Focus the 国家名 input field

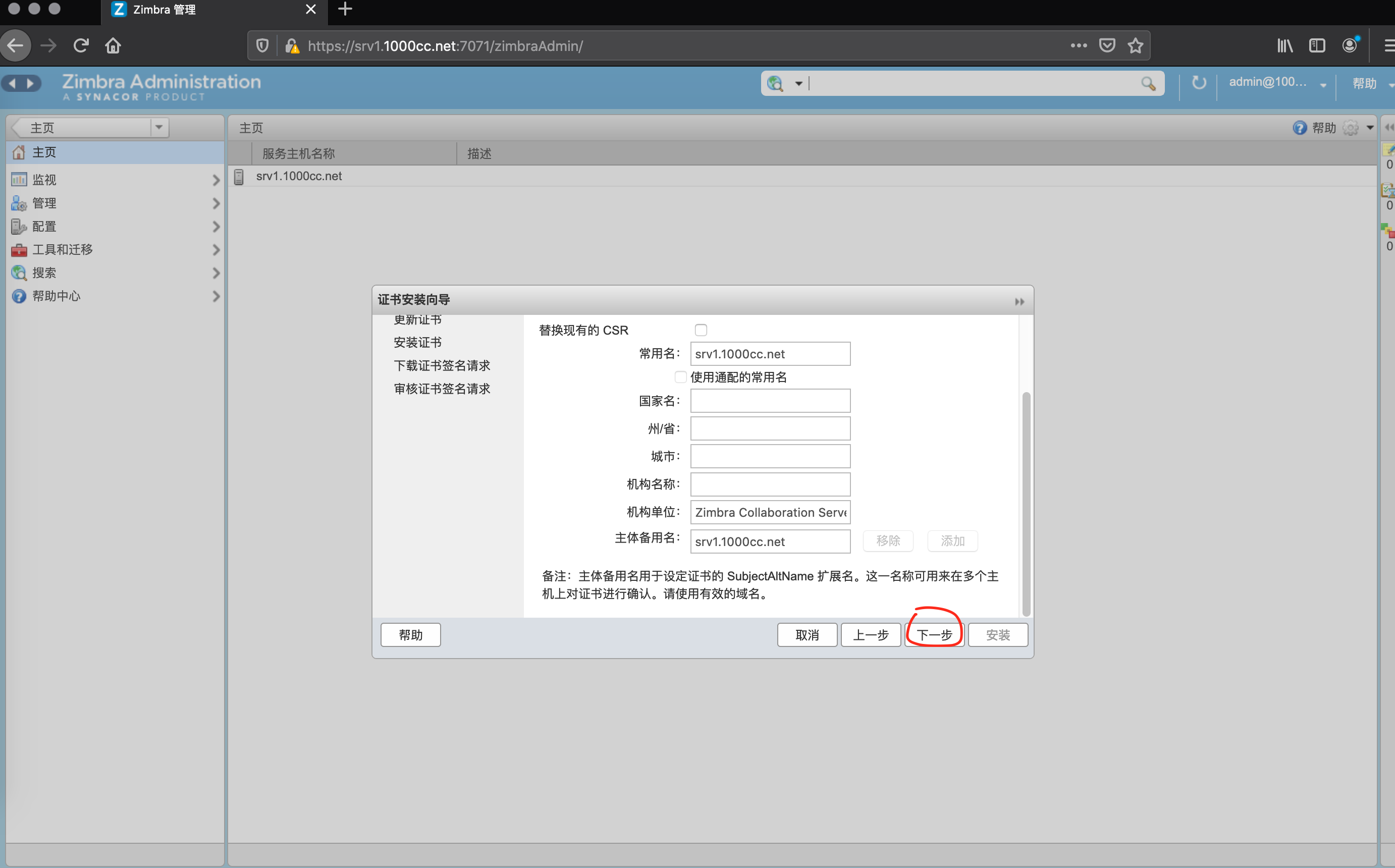770,401
